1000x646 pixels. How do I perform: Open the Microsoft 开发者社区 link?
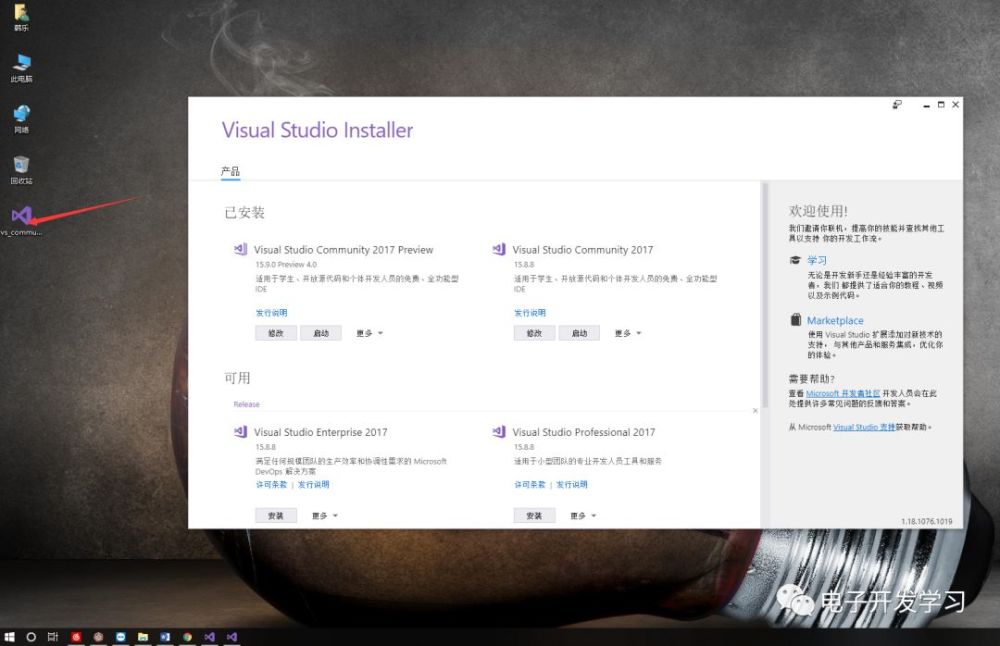tap(842, 393)
